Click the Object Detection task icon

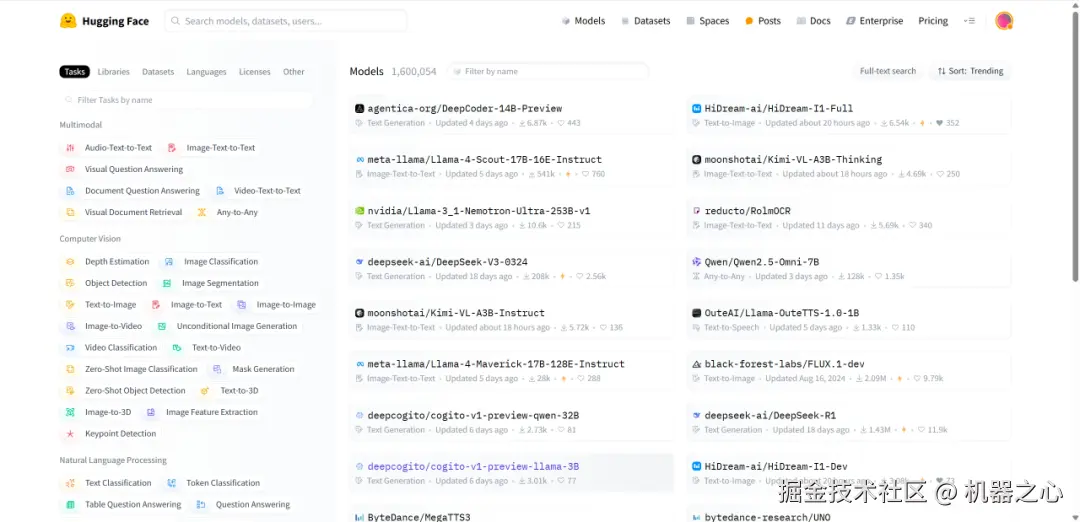coord(70,283)
